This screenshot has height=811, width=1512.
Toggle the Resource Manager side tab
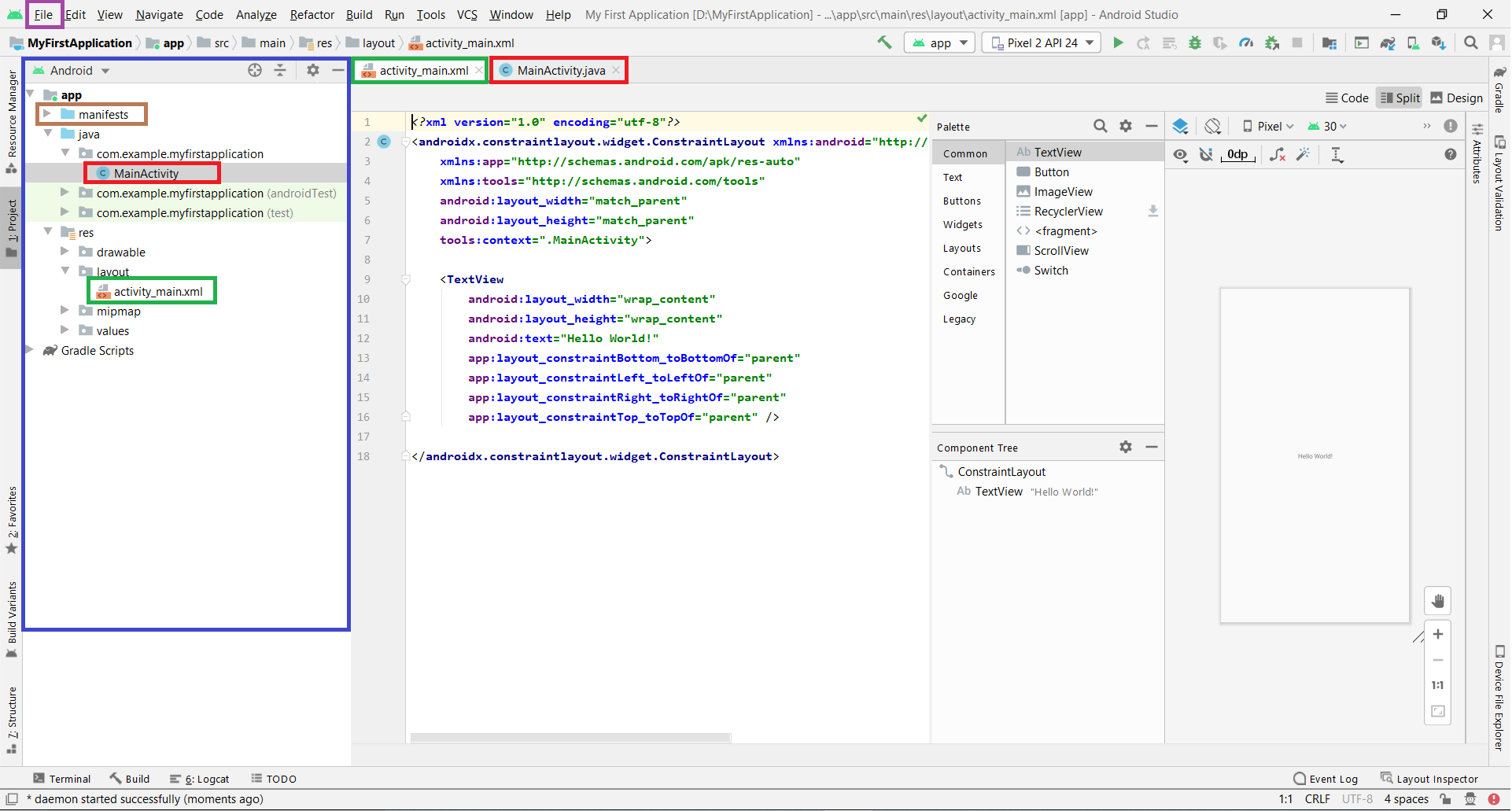(x=12, y=122)
